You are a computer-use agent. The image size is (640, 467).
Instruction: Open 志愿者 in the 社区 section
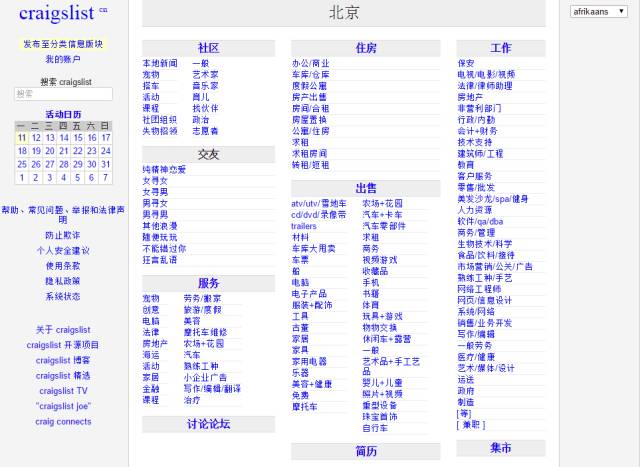click(205, 131)
